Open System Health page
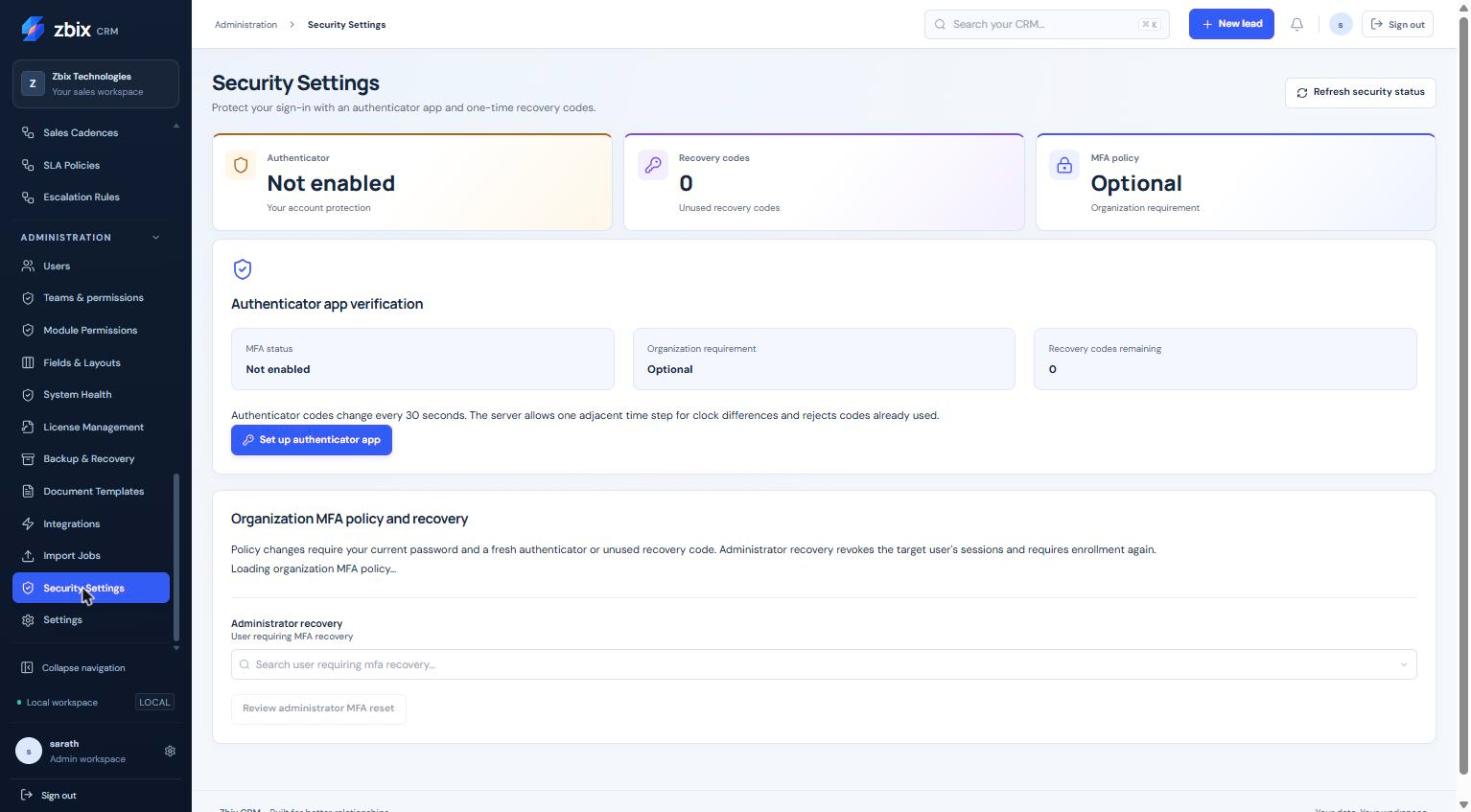The width and height of the screenshot is (1471, 812). 91,395
